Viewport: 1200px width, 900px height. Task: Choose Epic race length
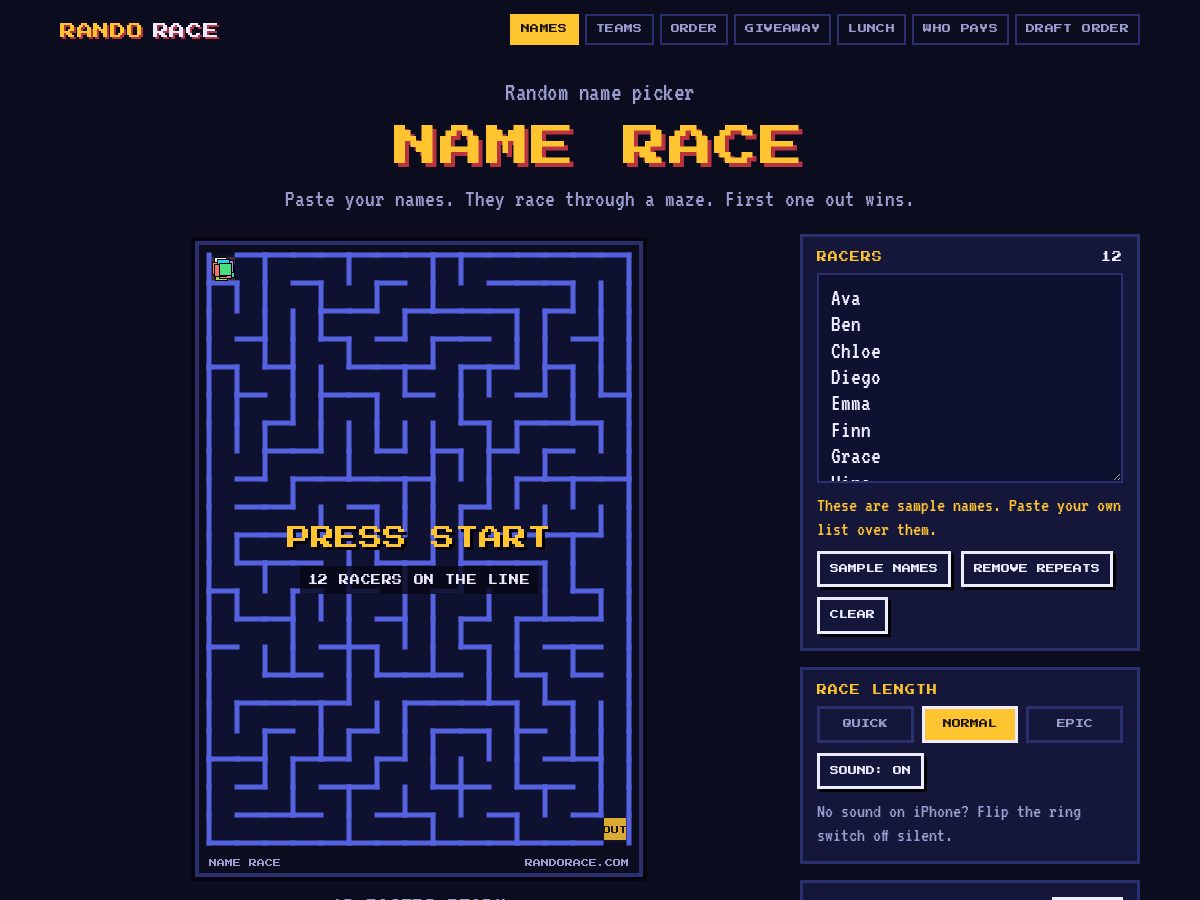pos(1074,724)
